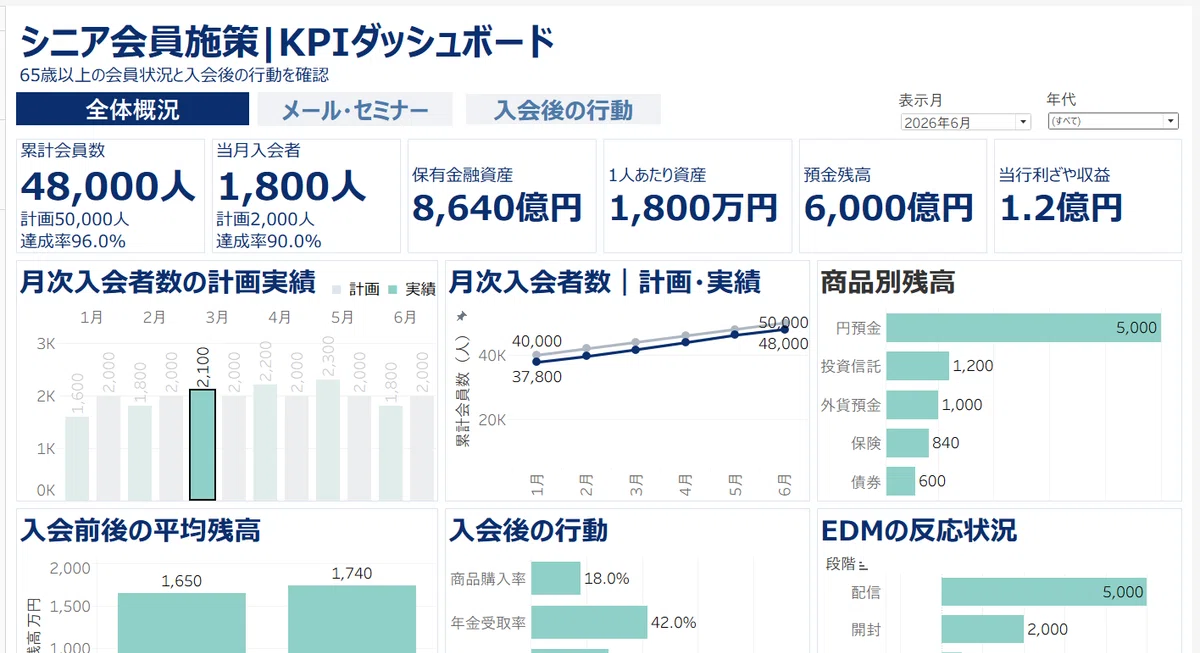1200x653 pixels.
Task: Open the メール·セミナー tab
Action: (x=355, y=110)
